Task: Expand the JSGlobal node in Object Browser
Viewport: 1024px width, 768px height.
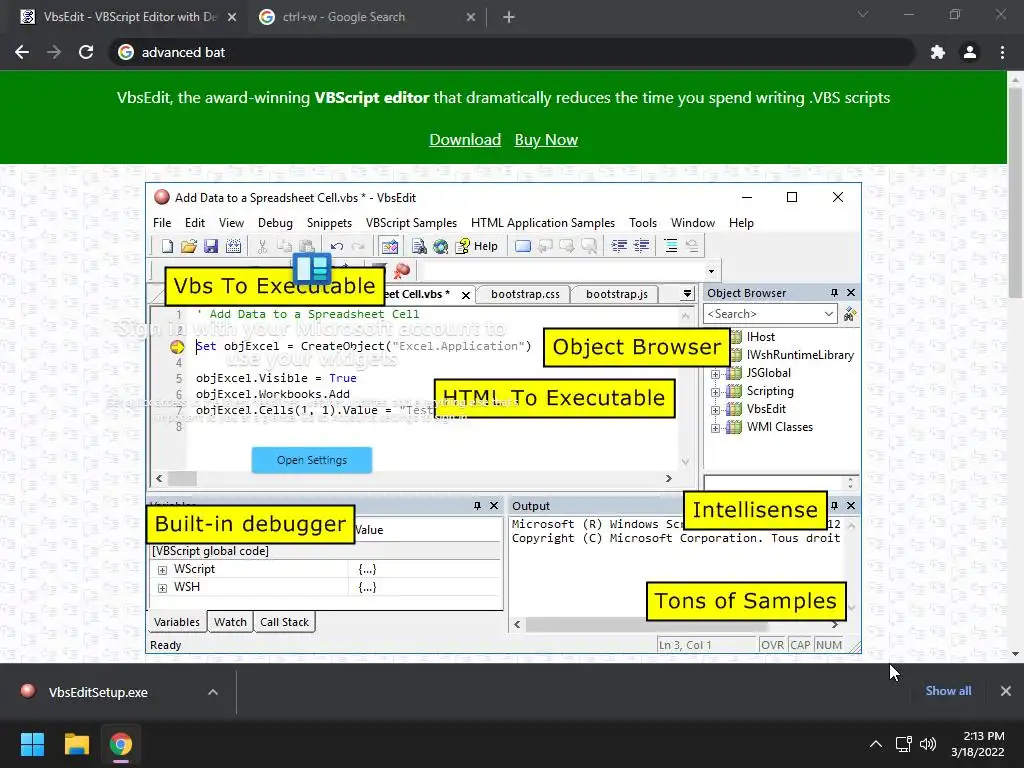Action: point(715,374)
